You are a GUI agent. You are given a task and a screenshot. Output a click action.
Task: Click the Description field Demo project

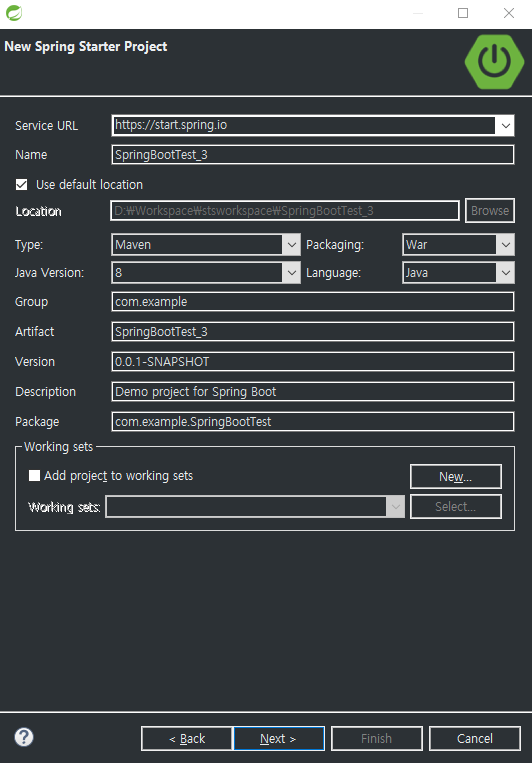coord(312,392)
